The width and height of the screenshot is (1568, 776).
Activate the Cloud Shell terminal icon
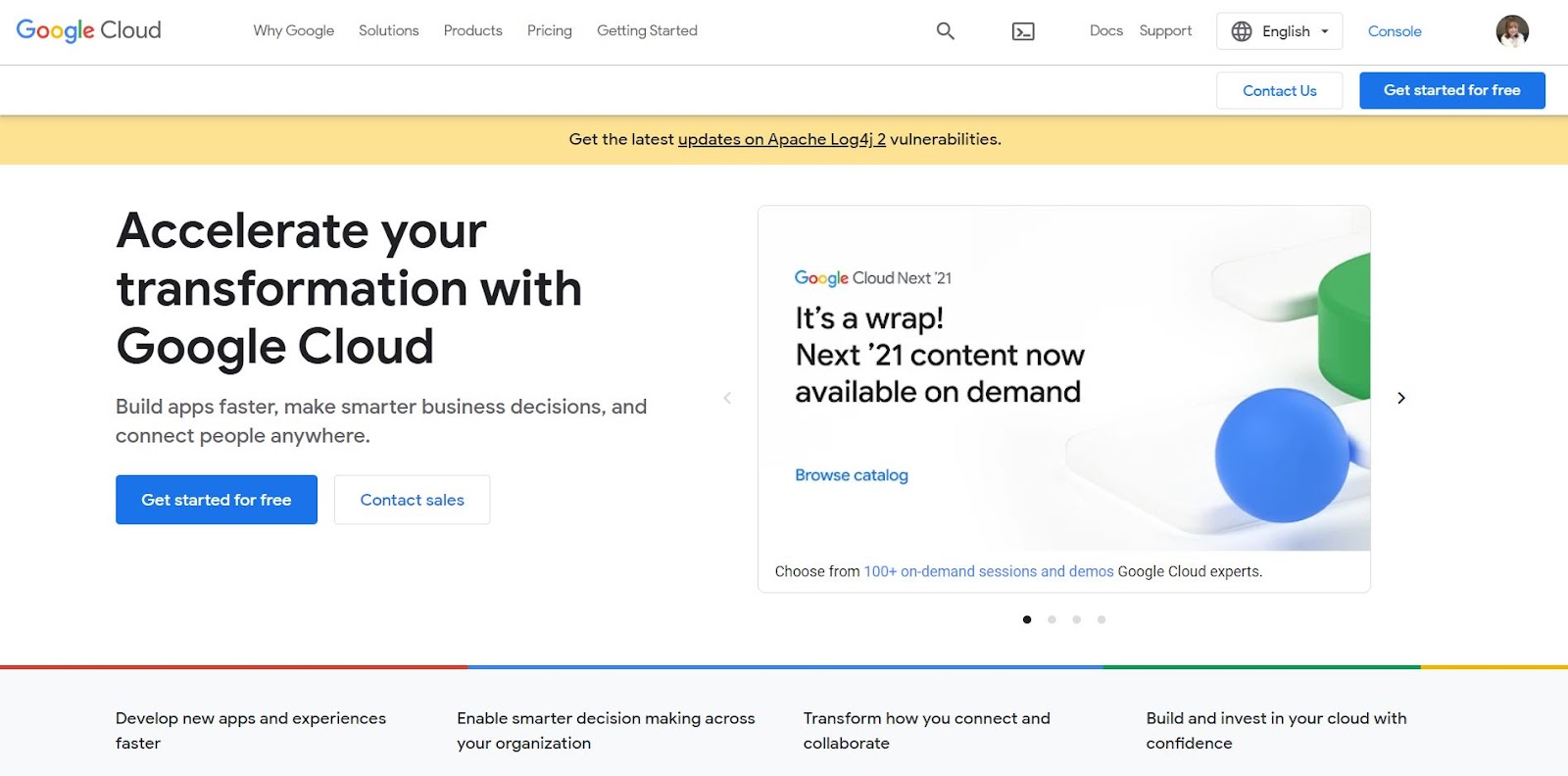(1023, 31)
